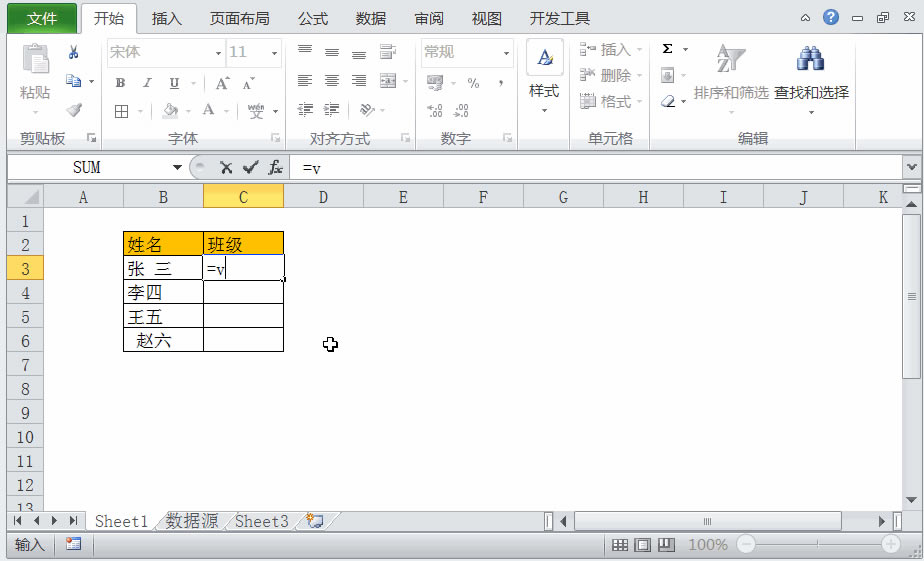The height and width of the screenshot is (561, 924).
Task: Click the Increase Indent icon
Action: 332,110
